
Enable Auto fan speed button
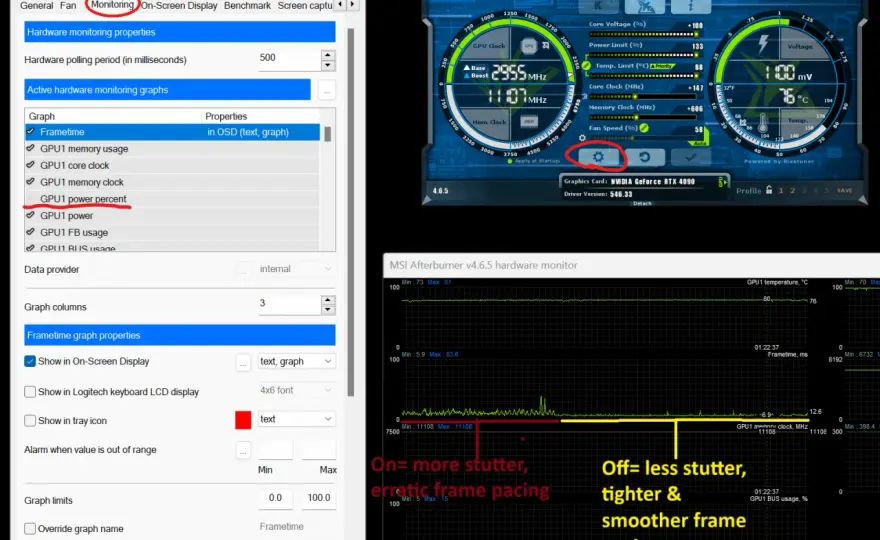click(x=700, y=144)
